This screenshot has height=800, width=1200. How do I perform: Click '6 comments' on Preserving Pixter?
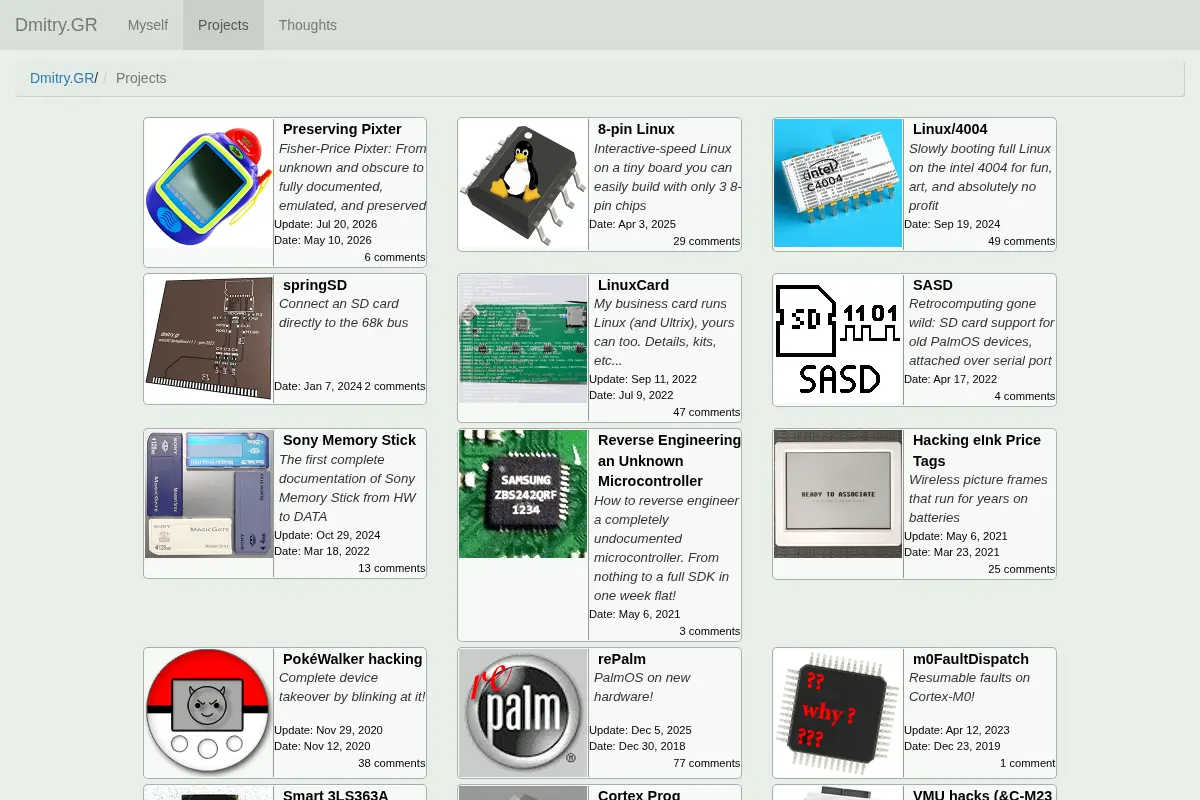[x=395, y=257]
